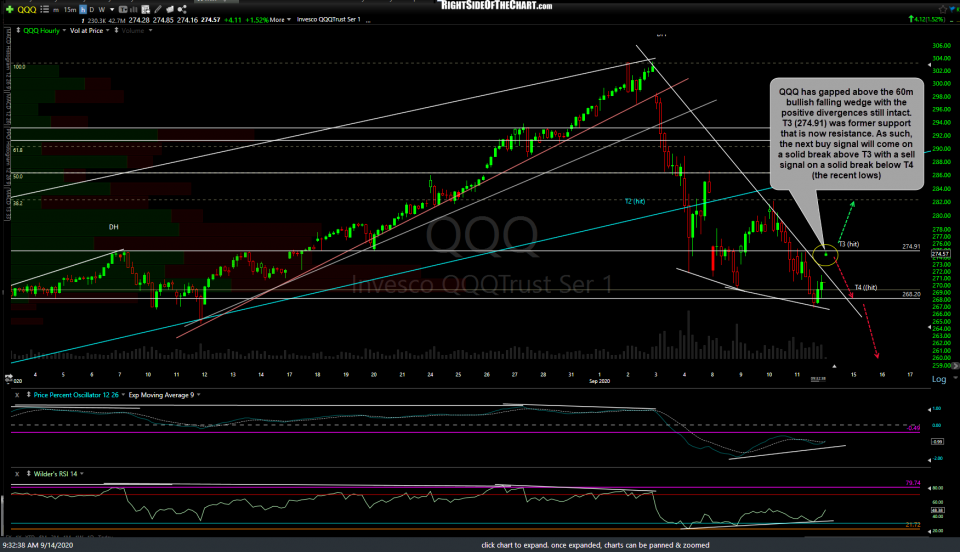Click the T4 (hit) target label
Image resolution: width=960 pixels, height=552 pixels.
pos(866,288)
